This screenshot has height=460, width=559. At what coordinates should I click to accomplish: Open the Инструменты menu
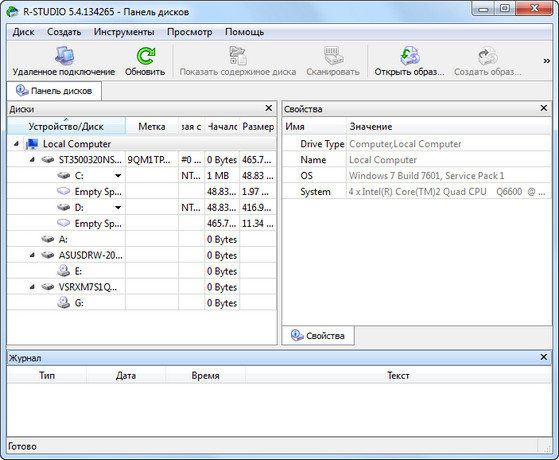click(124, 32)
